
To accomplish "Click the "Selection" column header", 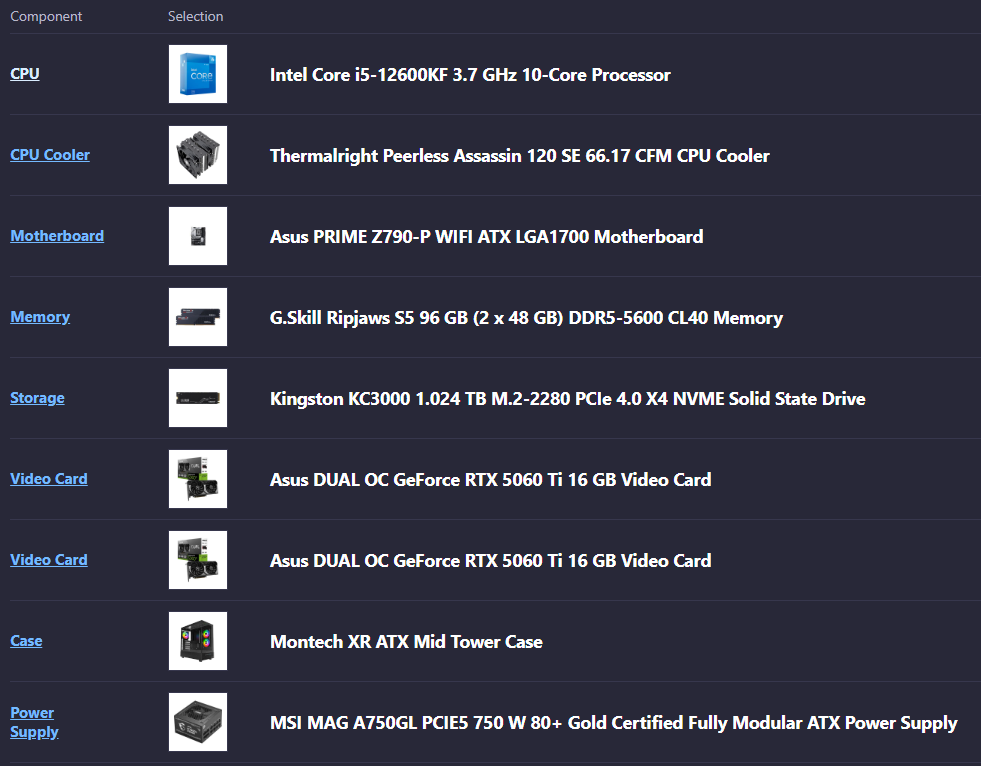I will [x=195, y=16].
